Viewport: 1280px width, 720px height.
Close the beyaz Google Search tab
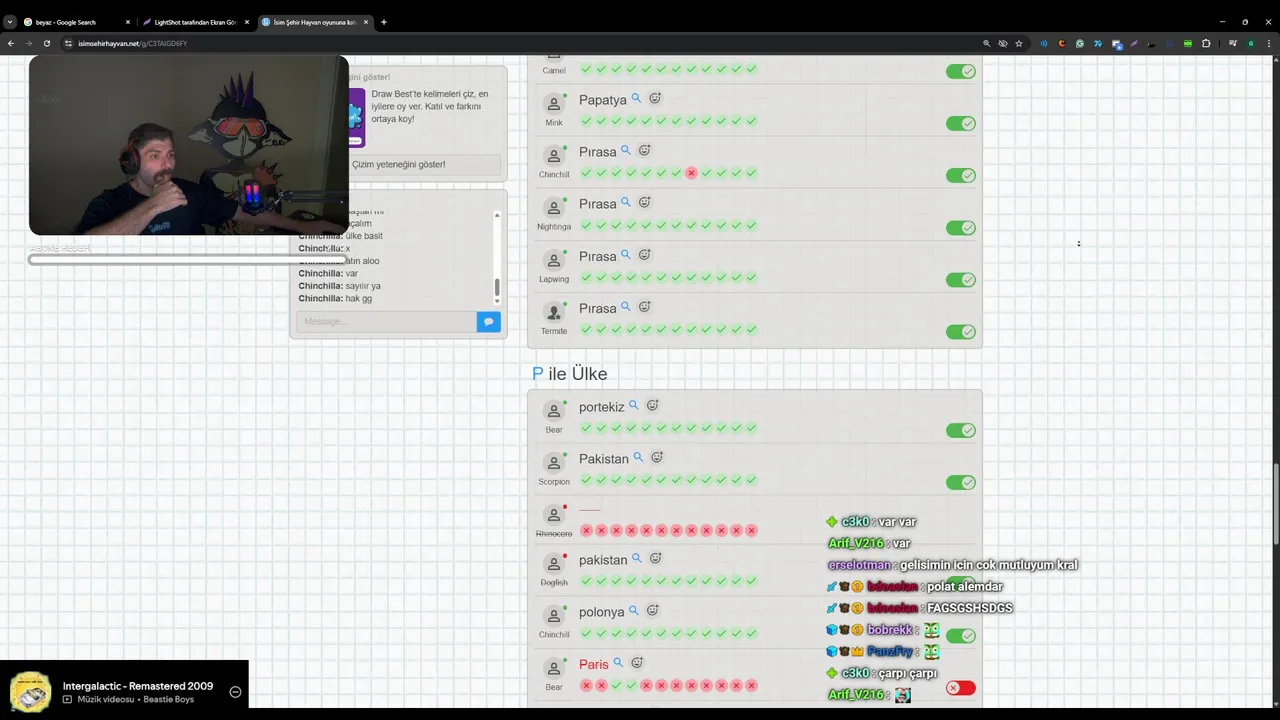tap(128, 22)
